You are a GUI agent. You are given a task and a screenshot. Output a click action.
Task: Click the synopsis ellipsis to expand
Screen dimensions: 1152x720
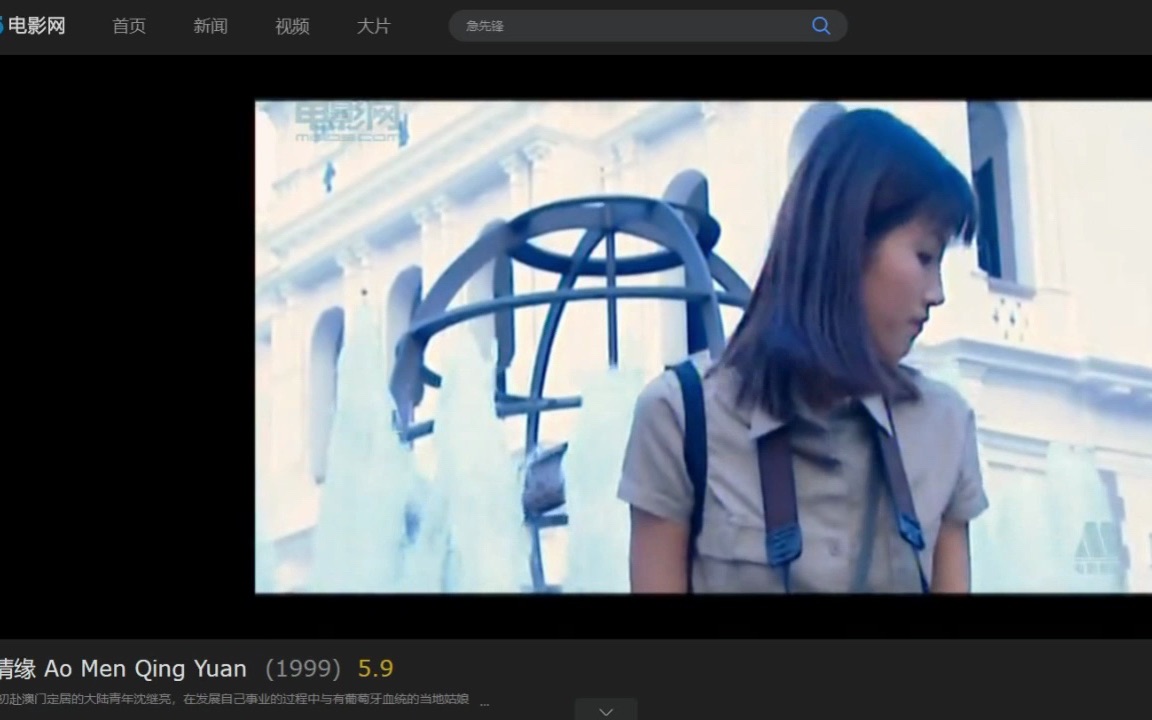point(484,702)
